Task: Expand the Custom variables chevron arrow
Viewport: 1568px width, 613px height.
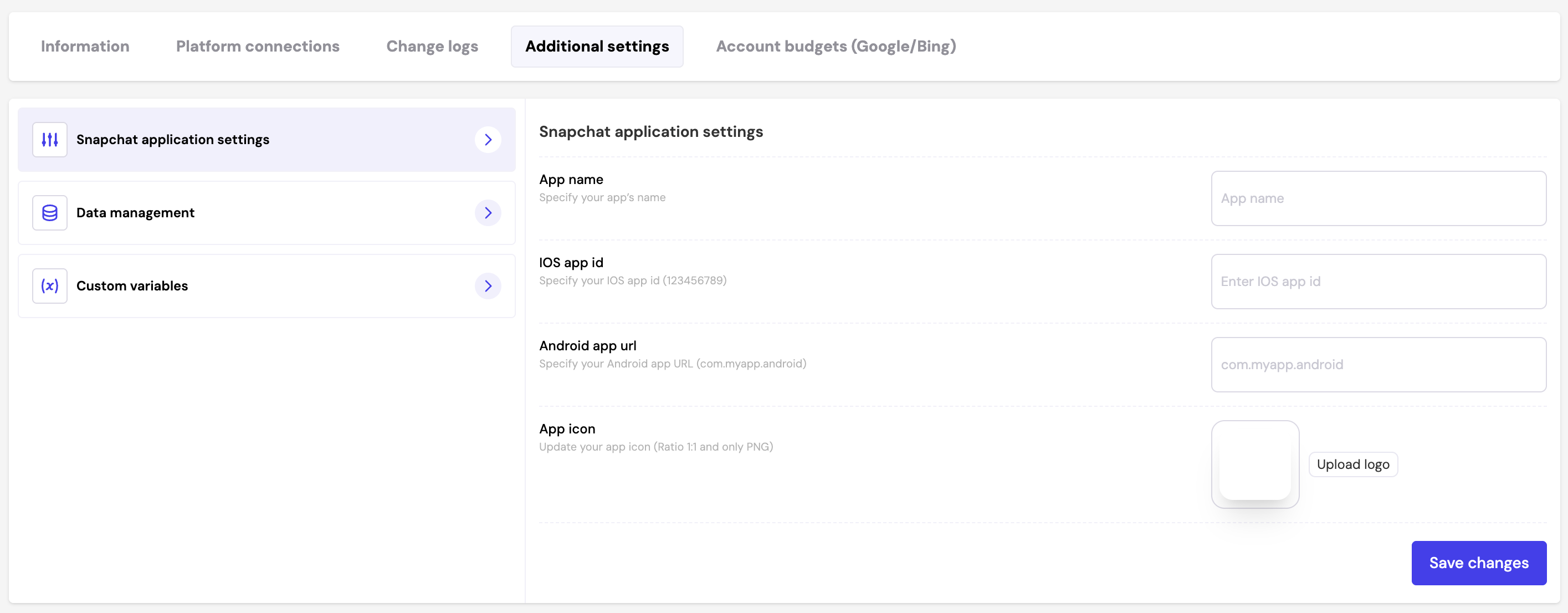Action: 488,286
